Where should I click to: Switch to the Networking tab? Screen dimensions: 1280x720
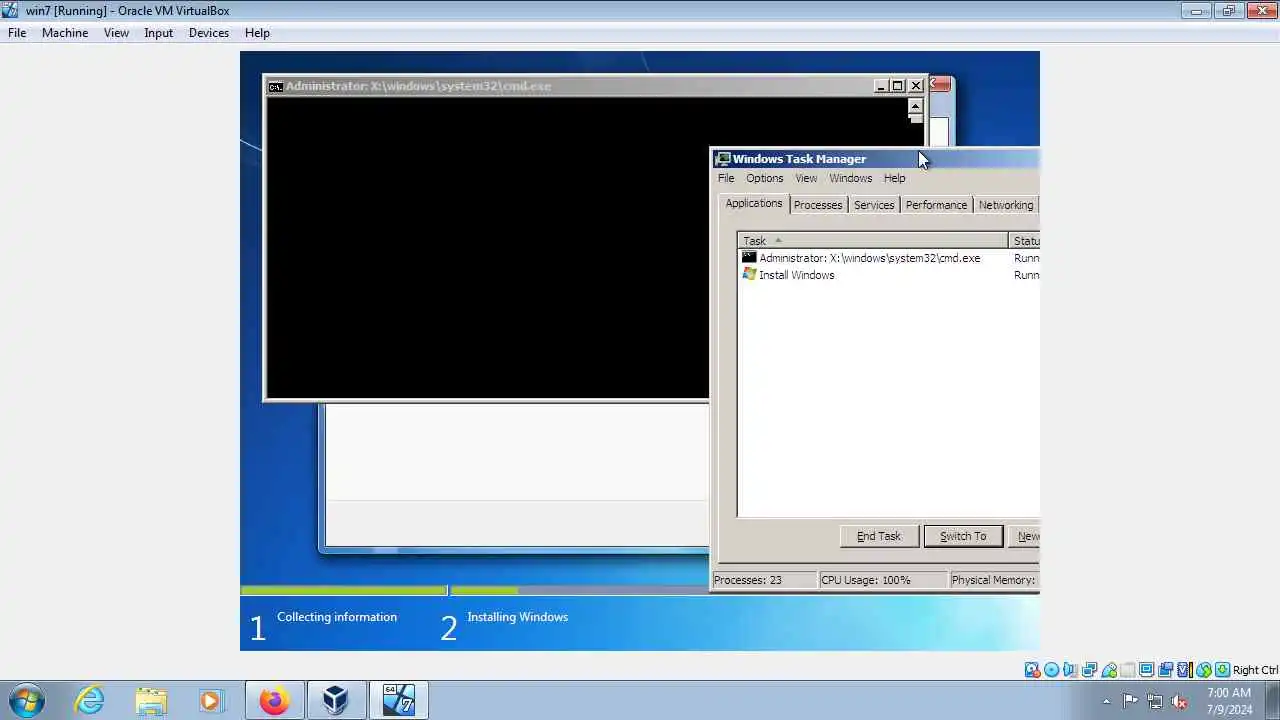click(x=1006, y=205)
